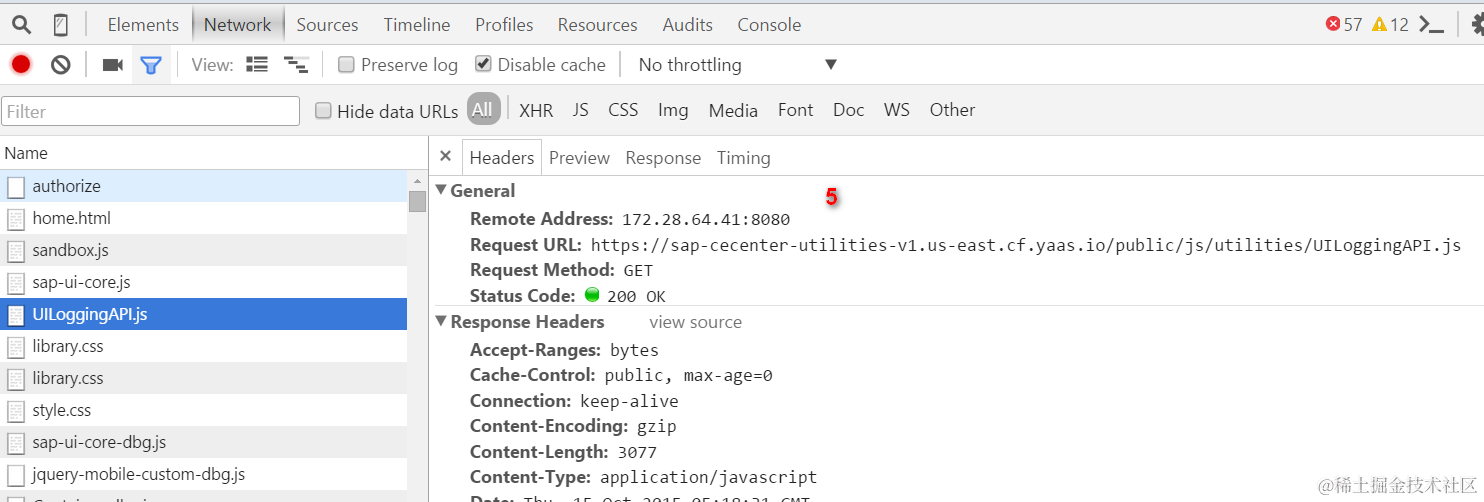Click the view source link
The width and height of the screenshot is (1484, 502).
coord(695,322)
